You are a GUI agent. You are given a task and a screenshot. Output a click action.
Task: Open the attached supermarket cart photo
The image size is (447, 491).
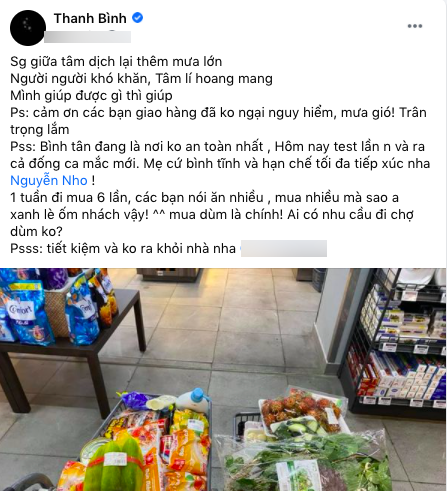[223, 379]
